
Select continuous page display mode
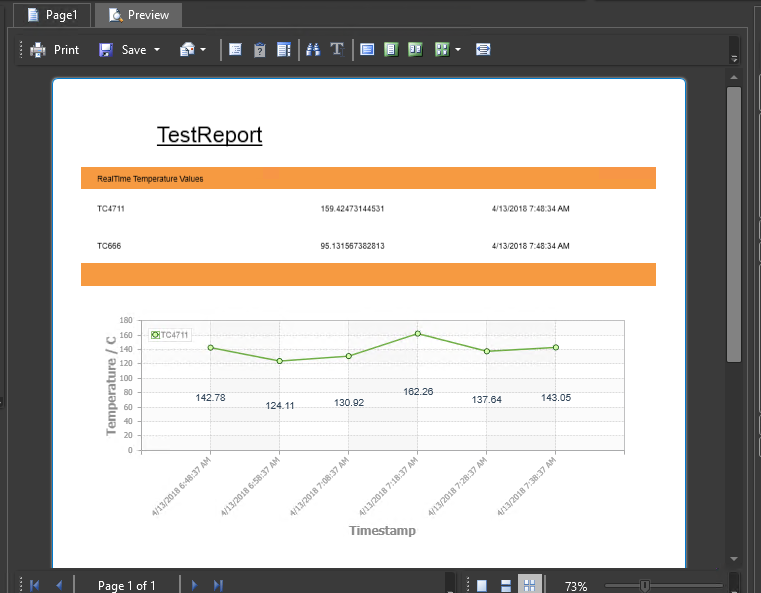[x=506, y=586]
